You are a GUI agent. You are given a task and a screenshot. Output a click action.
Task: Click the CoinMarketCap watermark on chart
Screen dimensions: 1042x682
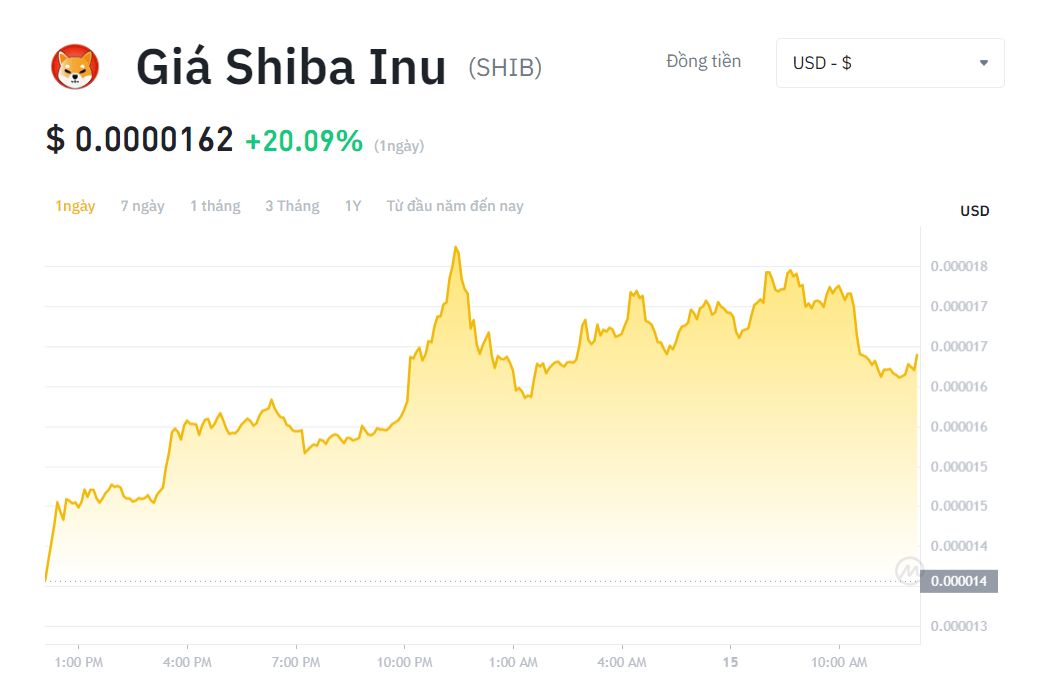[908, 570]
